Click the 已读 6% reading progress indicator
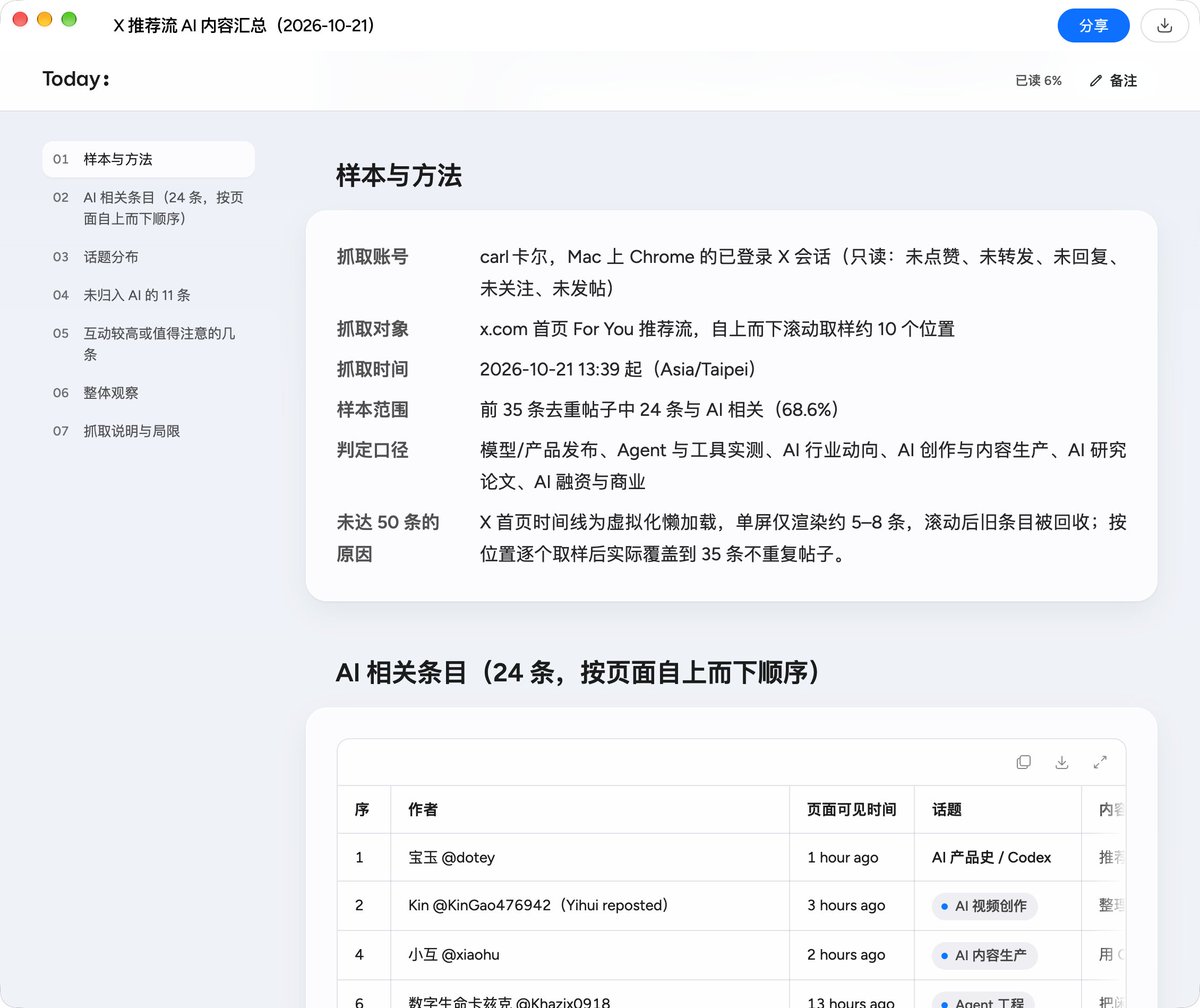1200x1008 pixels. (1038, 81)
